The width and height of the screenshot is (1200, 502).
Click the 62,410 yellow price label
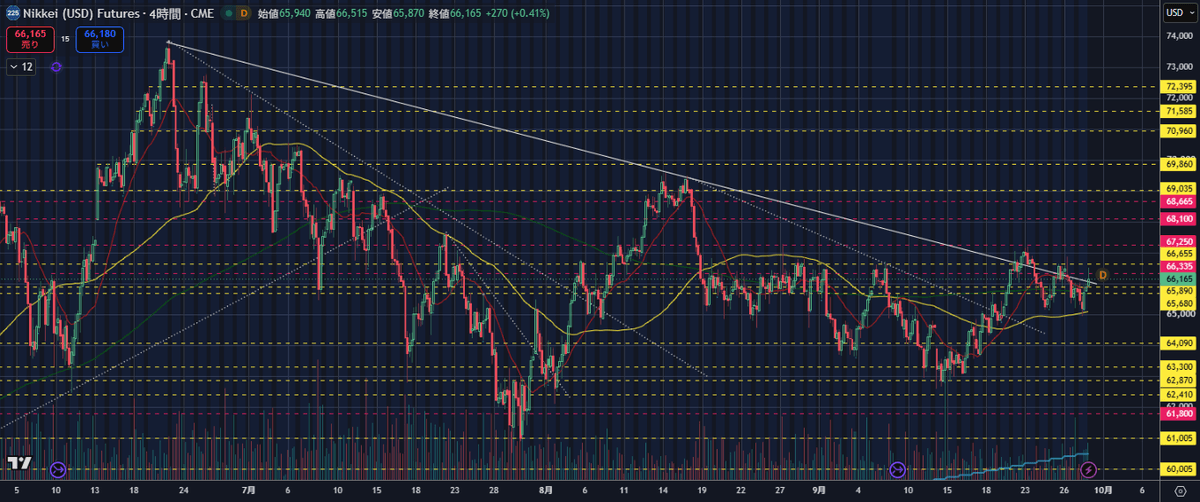tap(1177, 394)
